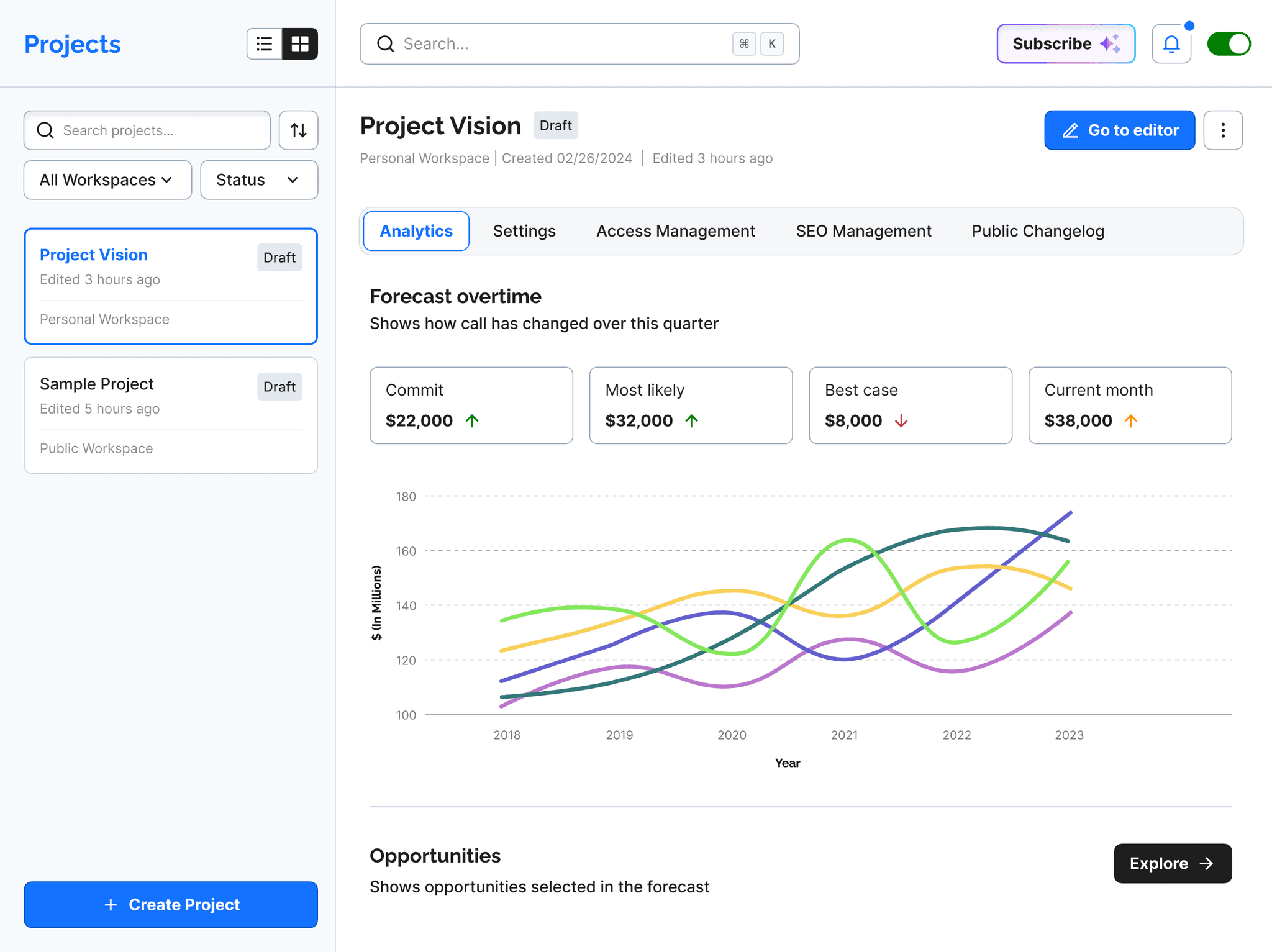Screen dimensions: 1272x952
Task: Open the Status filter dropdown
Action: tap(259, 180)
